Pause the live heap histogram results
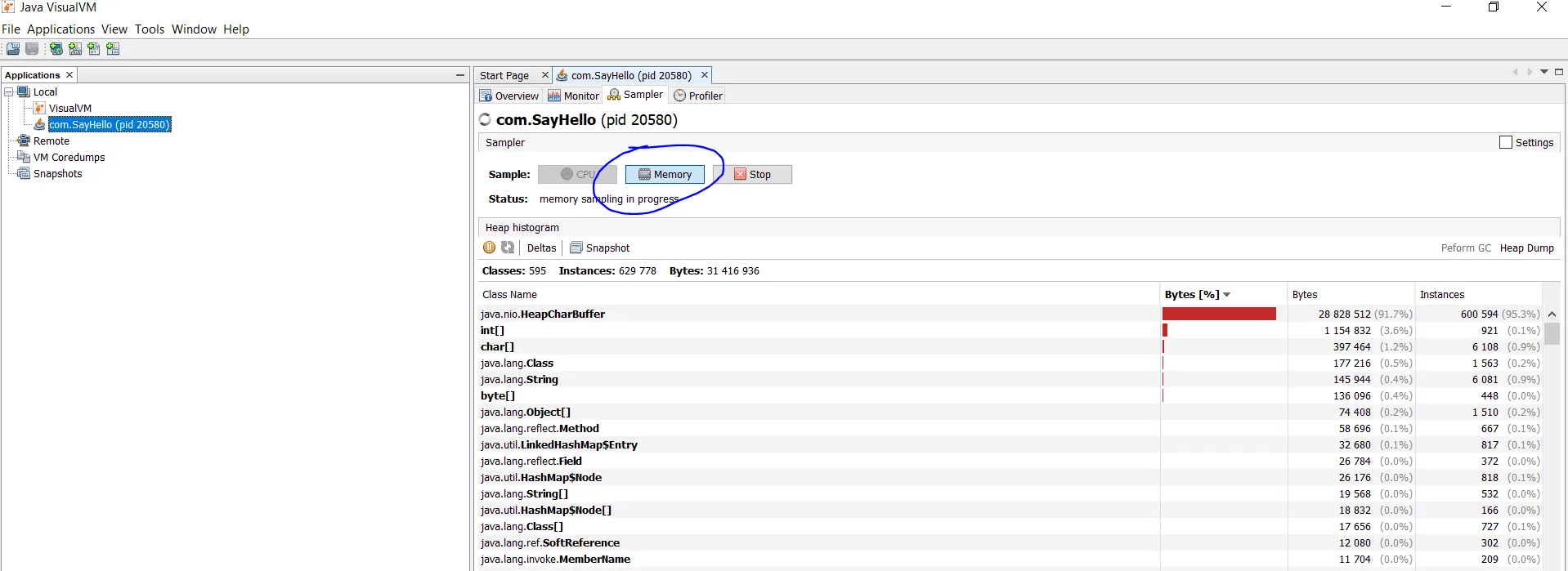 click(x=490, y=248)
